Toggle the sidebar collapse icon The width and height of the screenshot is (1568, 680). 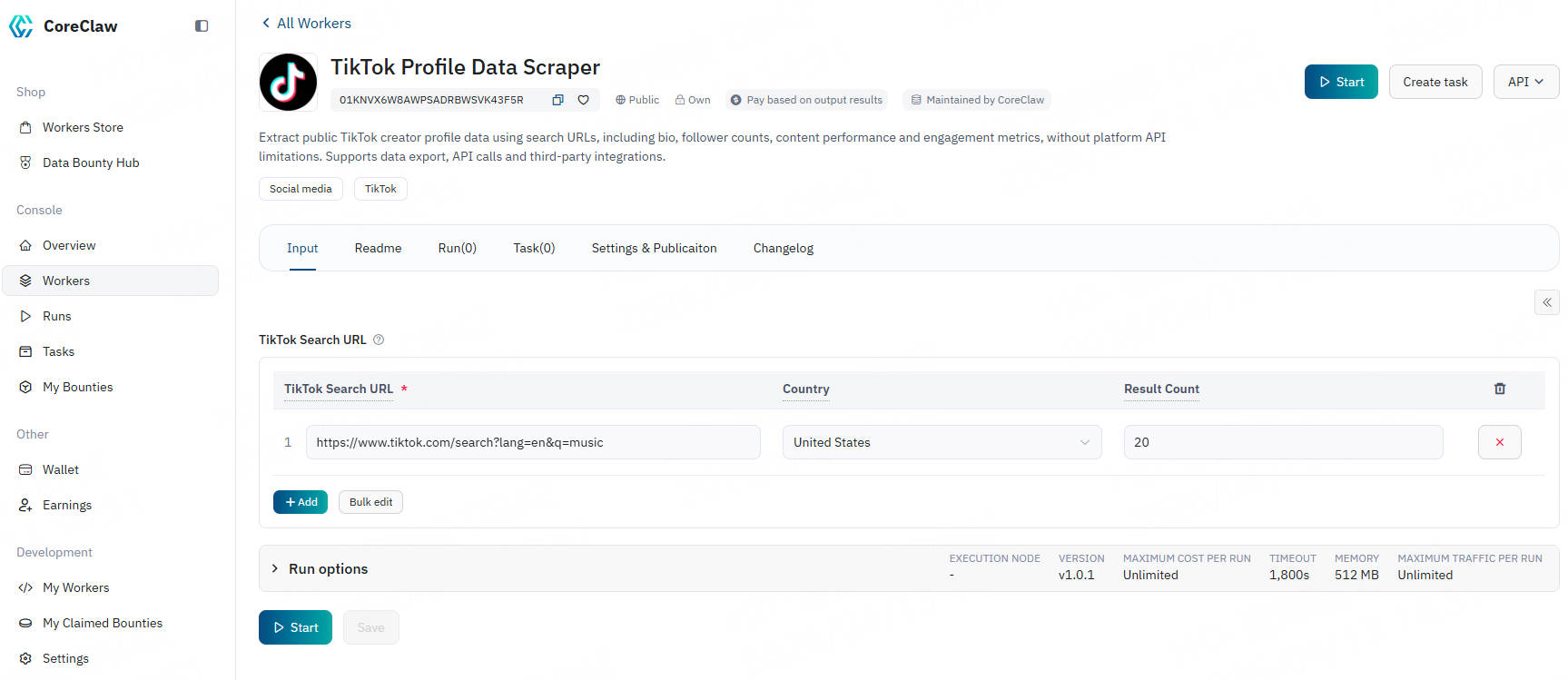[202, 26]
